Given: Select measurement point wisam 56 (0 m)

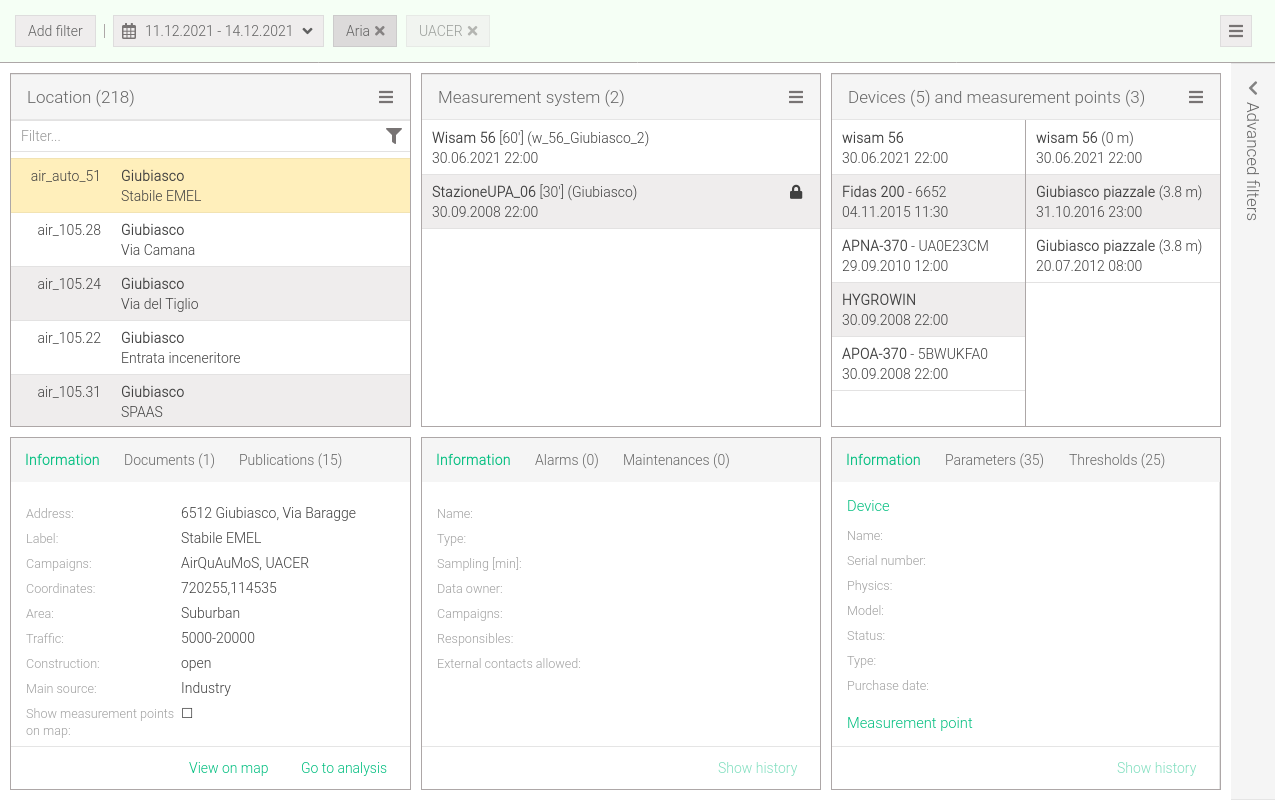Looking at the screenshot, I should (x=1123, y=148).
